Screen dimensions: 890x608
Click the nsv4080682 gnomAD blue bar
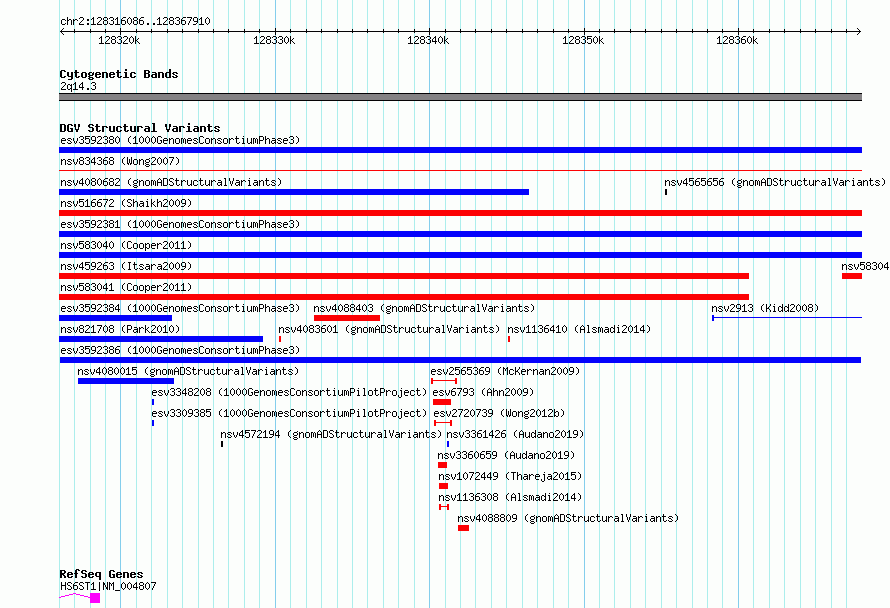[x=294, y=192]
